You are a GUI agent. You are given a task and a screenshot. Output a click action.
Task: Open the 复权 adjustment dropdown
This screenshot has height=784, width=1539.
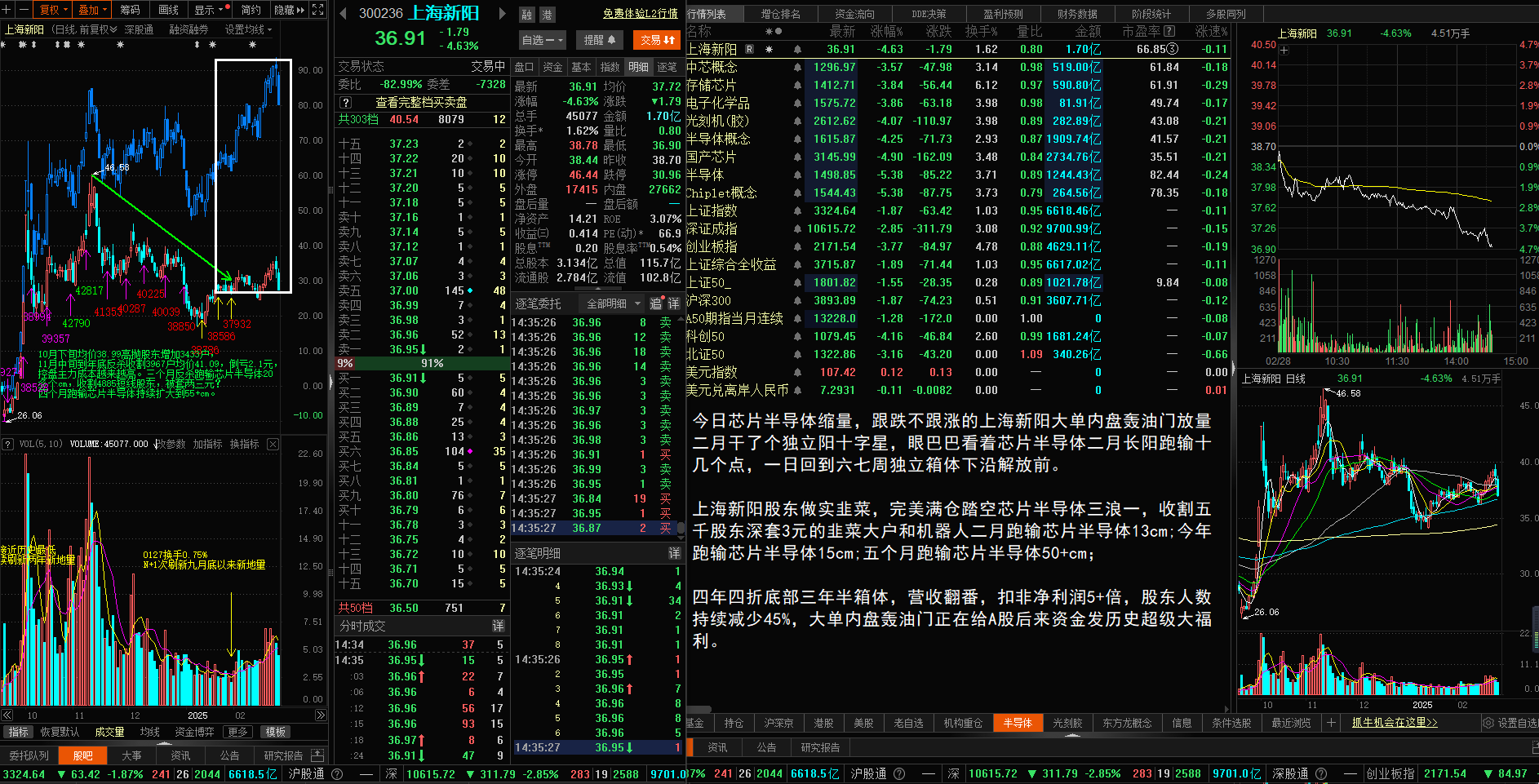pos(53,10)
